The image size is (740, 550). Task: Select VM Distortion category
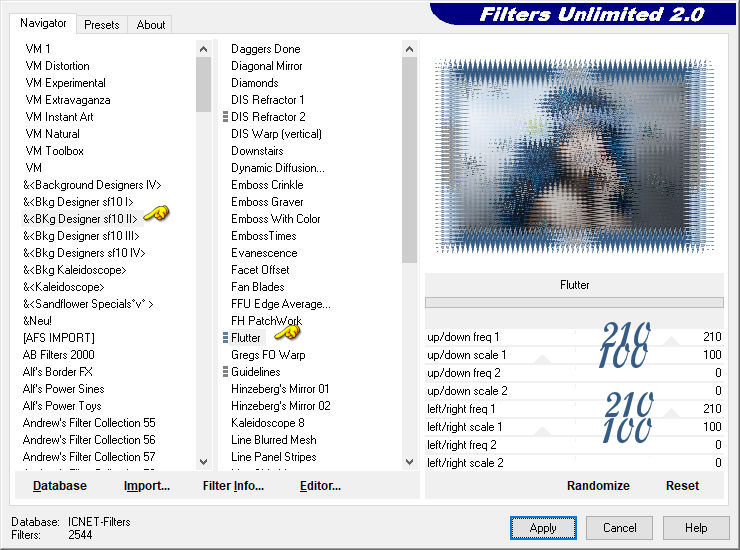tap(58, 66)
